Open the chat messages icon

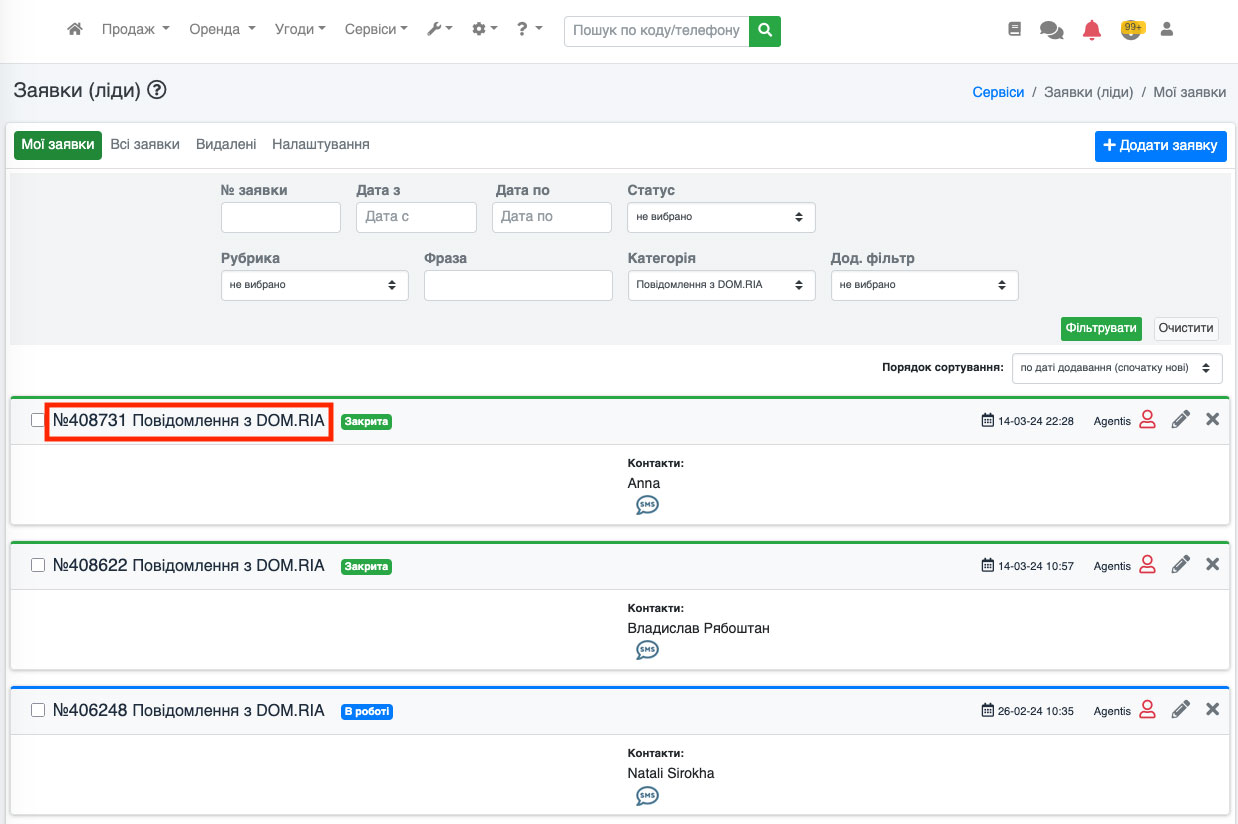1051,30
